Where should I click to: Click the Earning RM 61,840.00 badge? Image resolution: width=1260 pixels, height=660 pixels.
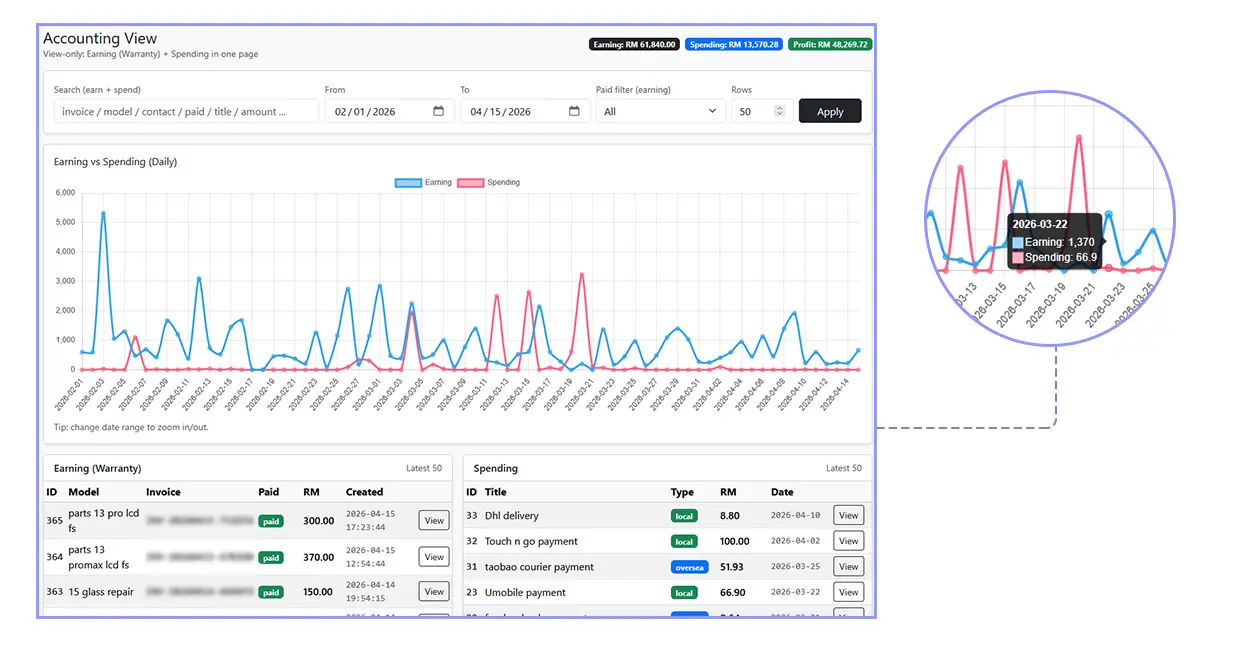pyautogui.click(x=635, y=44)
